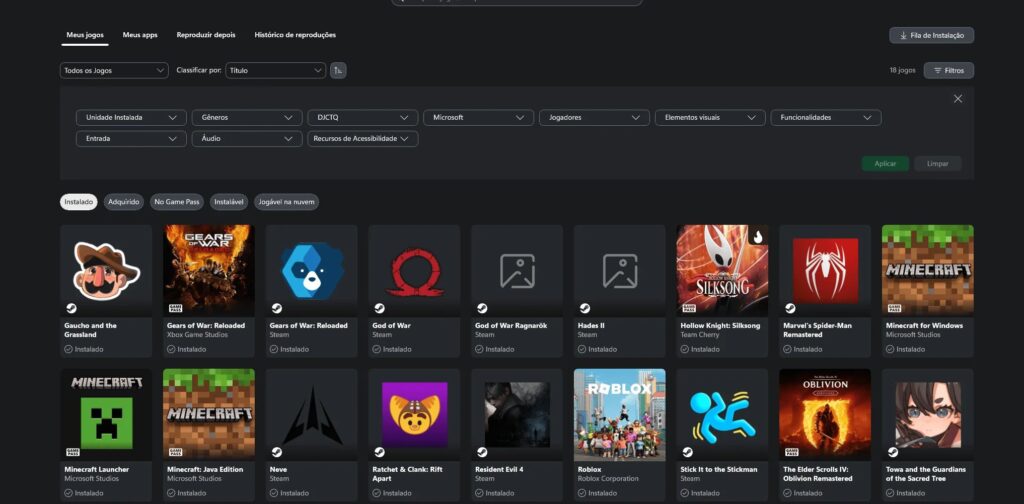Open the Título sort dropdown
Screen dimensions: 1024x504
276,71
